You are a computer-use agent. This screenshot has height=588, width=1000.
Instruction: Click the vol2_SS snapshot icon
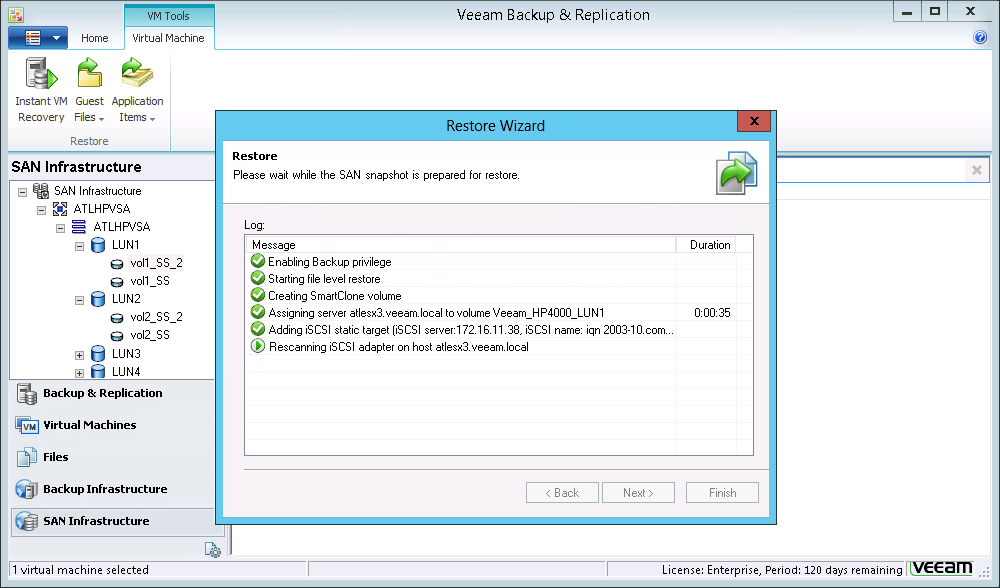click(117, 335)
